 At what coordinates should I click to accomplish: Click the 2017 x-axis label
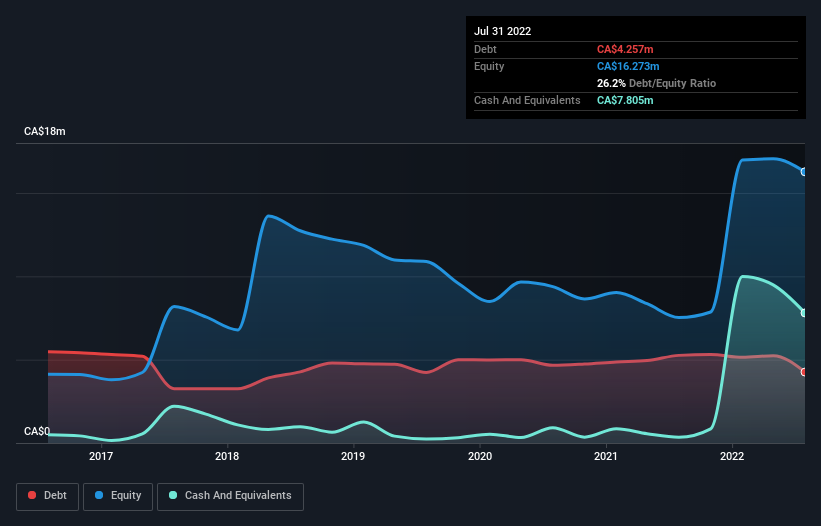point(101,456)
